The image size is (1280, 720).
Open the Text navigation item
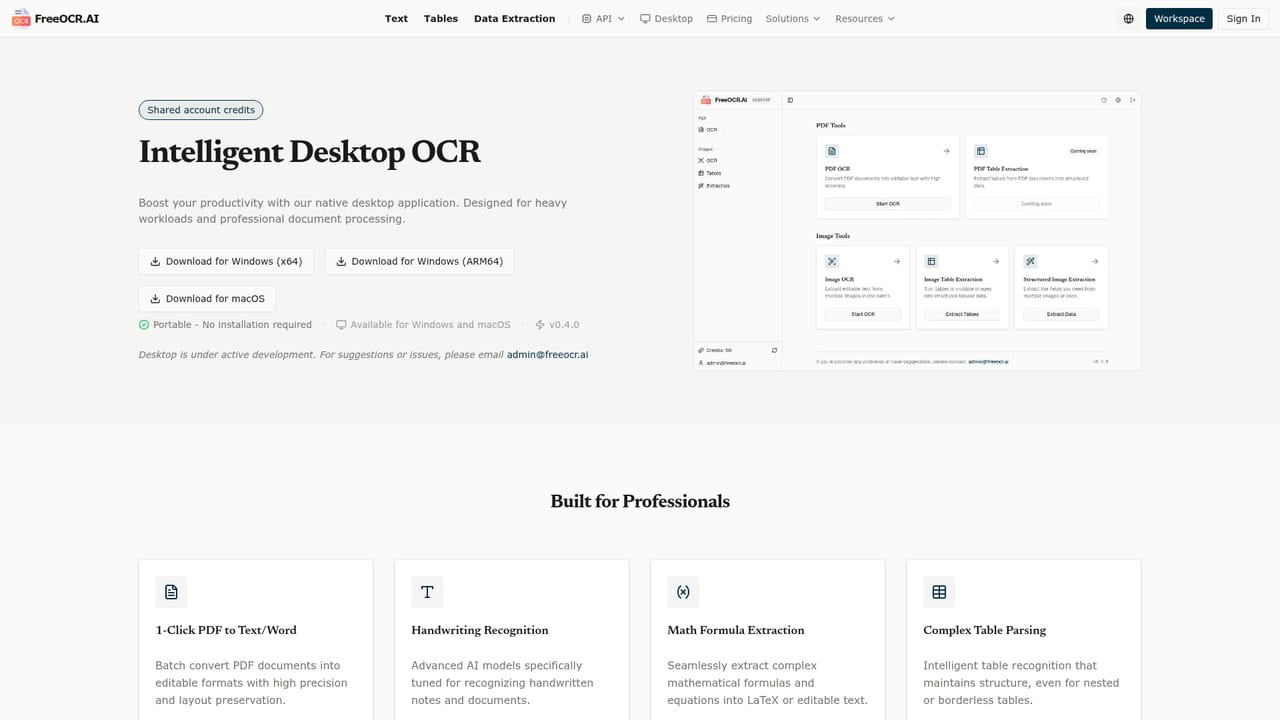pyautogui.click(x=396, y=18)
